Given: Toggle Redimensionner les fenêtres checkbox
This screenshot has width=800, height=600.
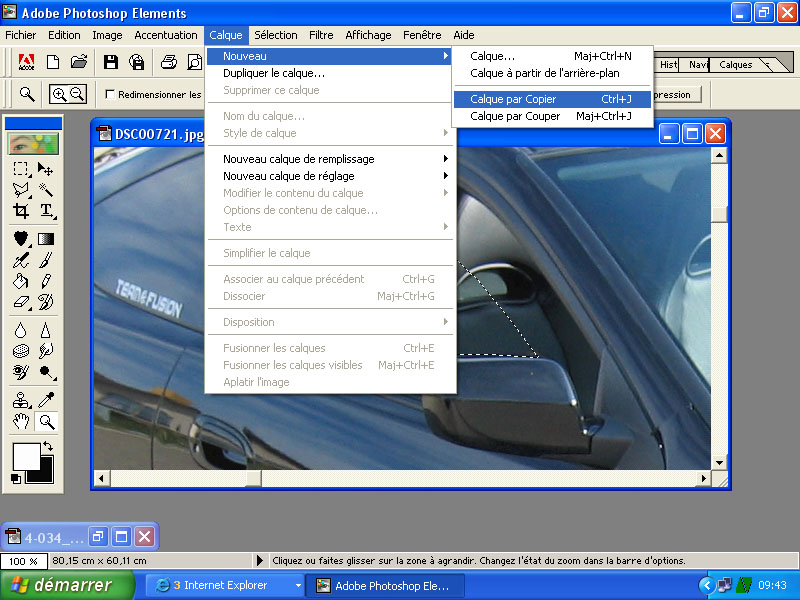Looking at the screenshot, I should coord(109,94).
